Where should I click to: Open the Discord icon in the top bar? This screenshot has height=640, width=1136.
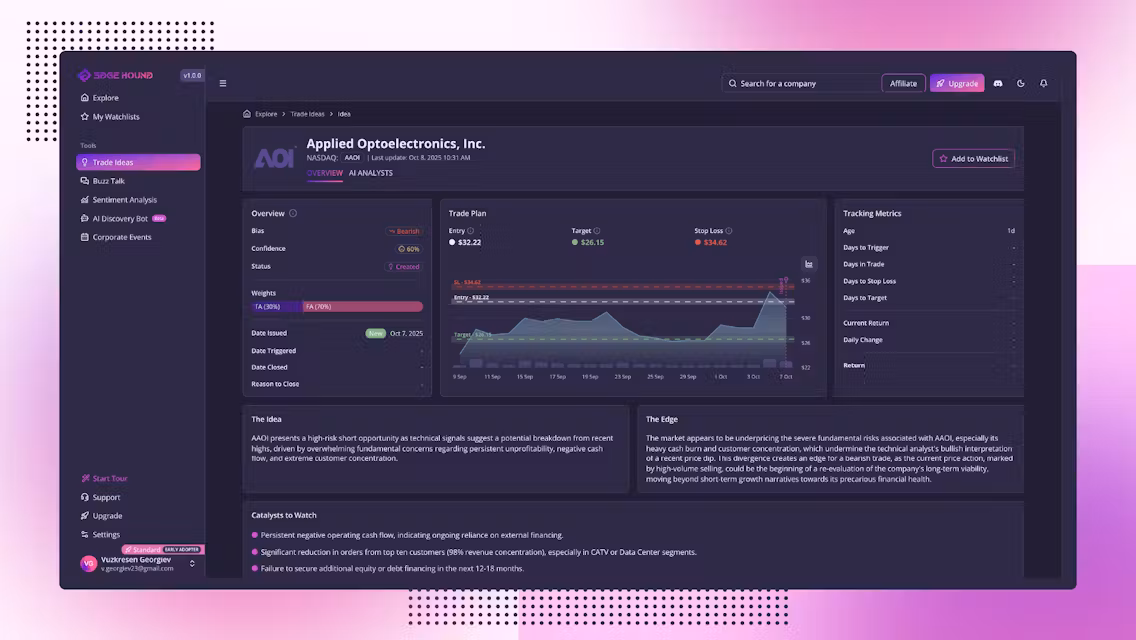point(998,83)
